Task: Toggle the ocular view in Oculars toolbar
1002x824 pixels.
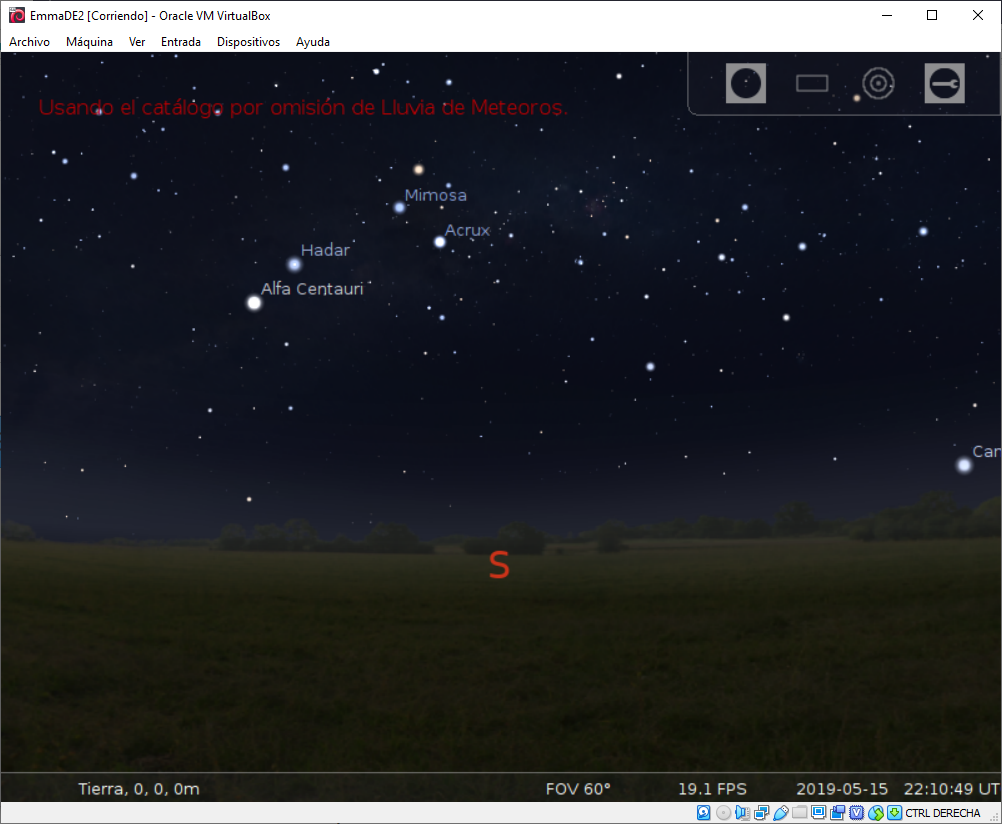Action: coord(745,84)
